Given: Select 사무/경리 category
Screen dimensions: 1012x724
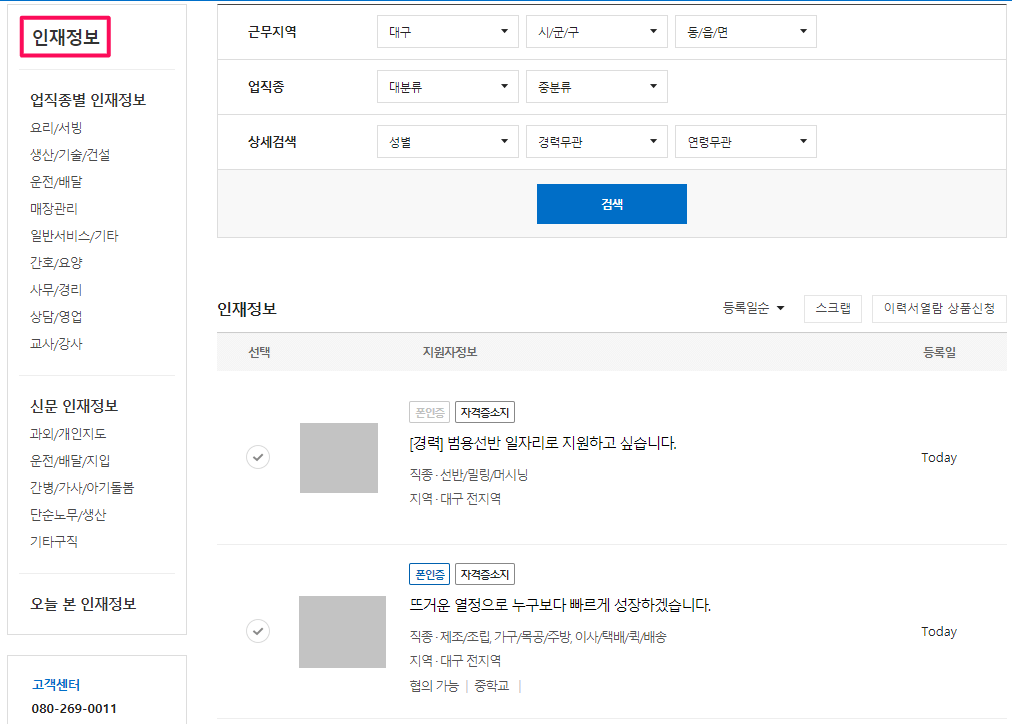Looking at the screenshot, I should [x=56, y=290].
